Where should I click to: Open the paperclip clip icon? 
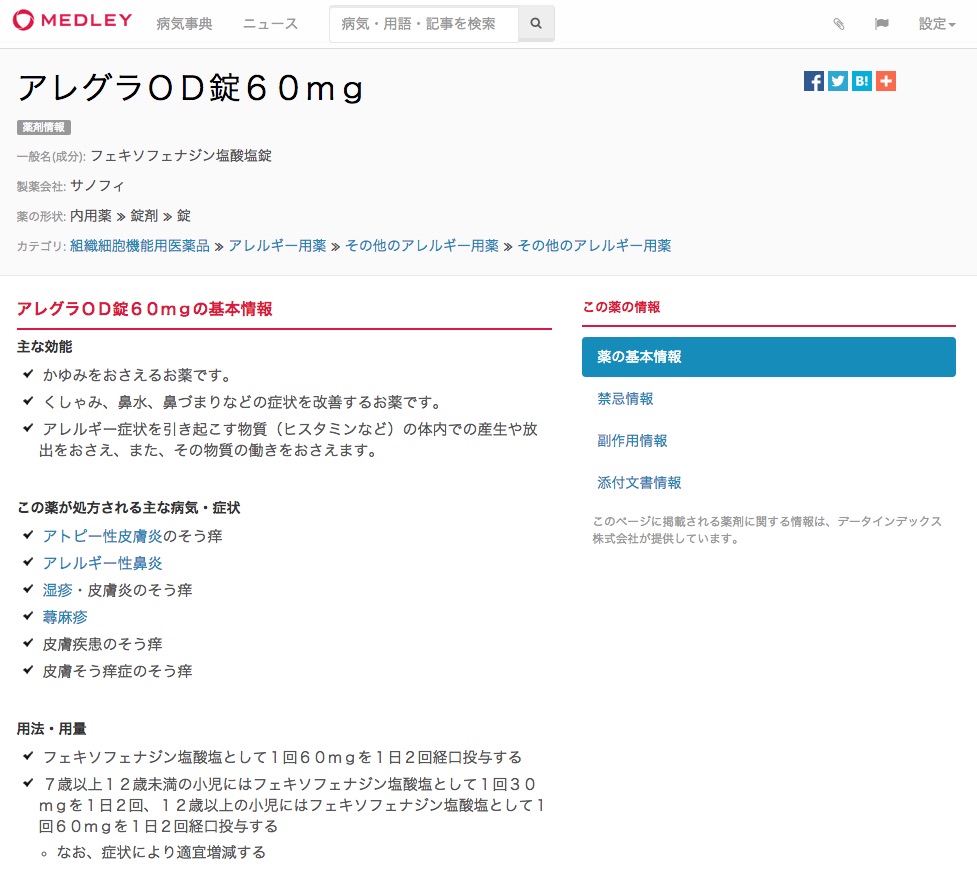pyautogui.click(x=839, y=24)
